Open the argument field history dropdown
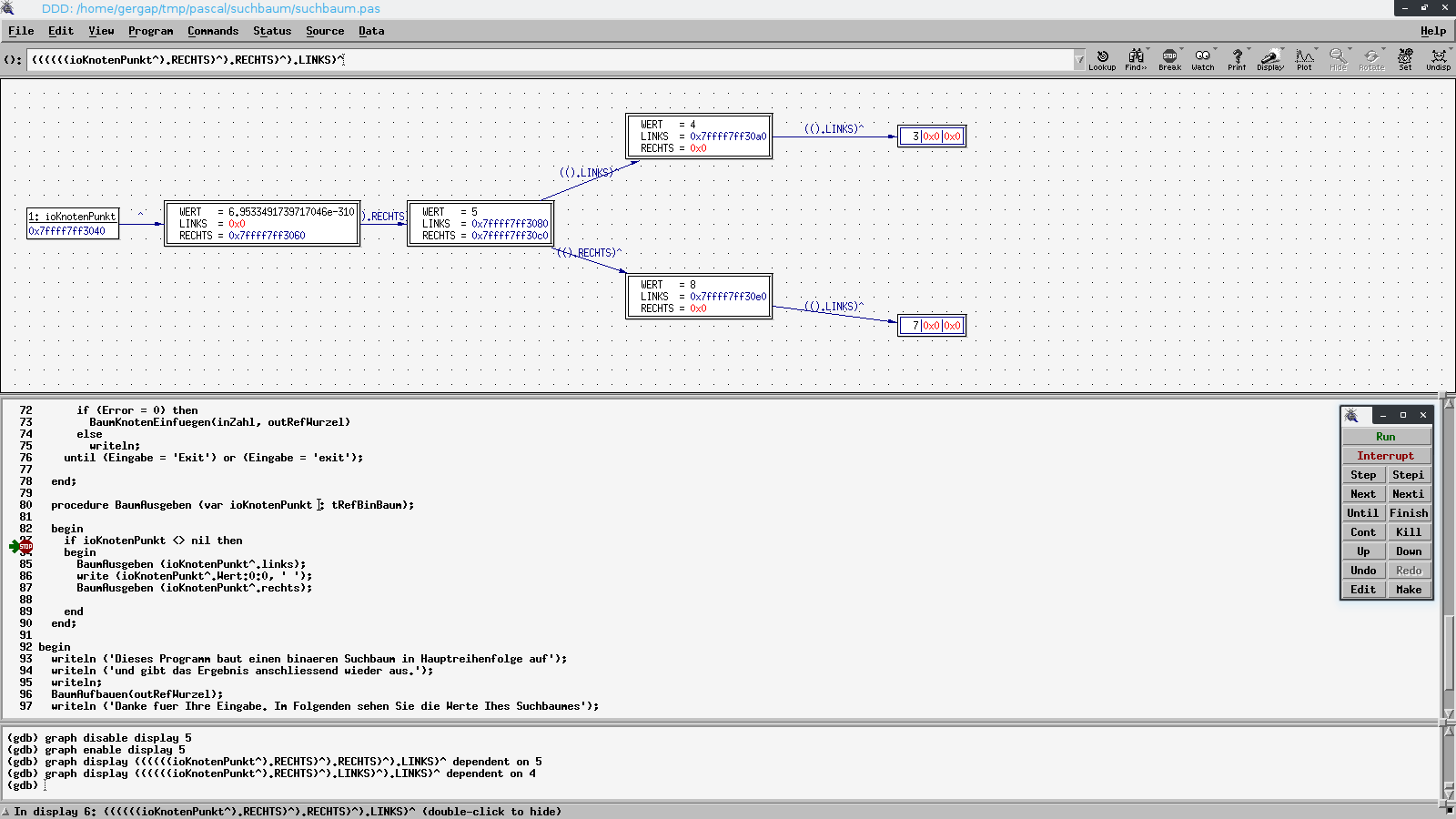1456x819 pixels. 1079,60
